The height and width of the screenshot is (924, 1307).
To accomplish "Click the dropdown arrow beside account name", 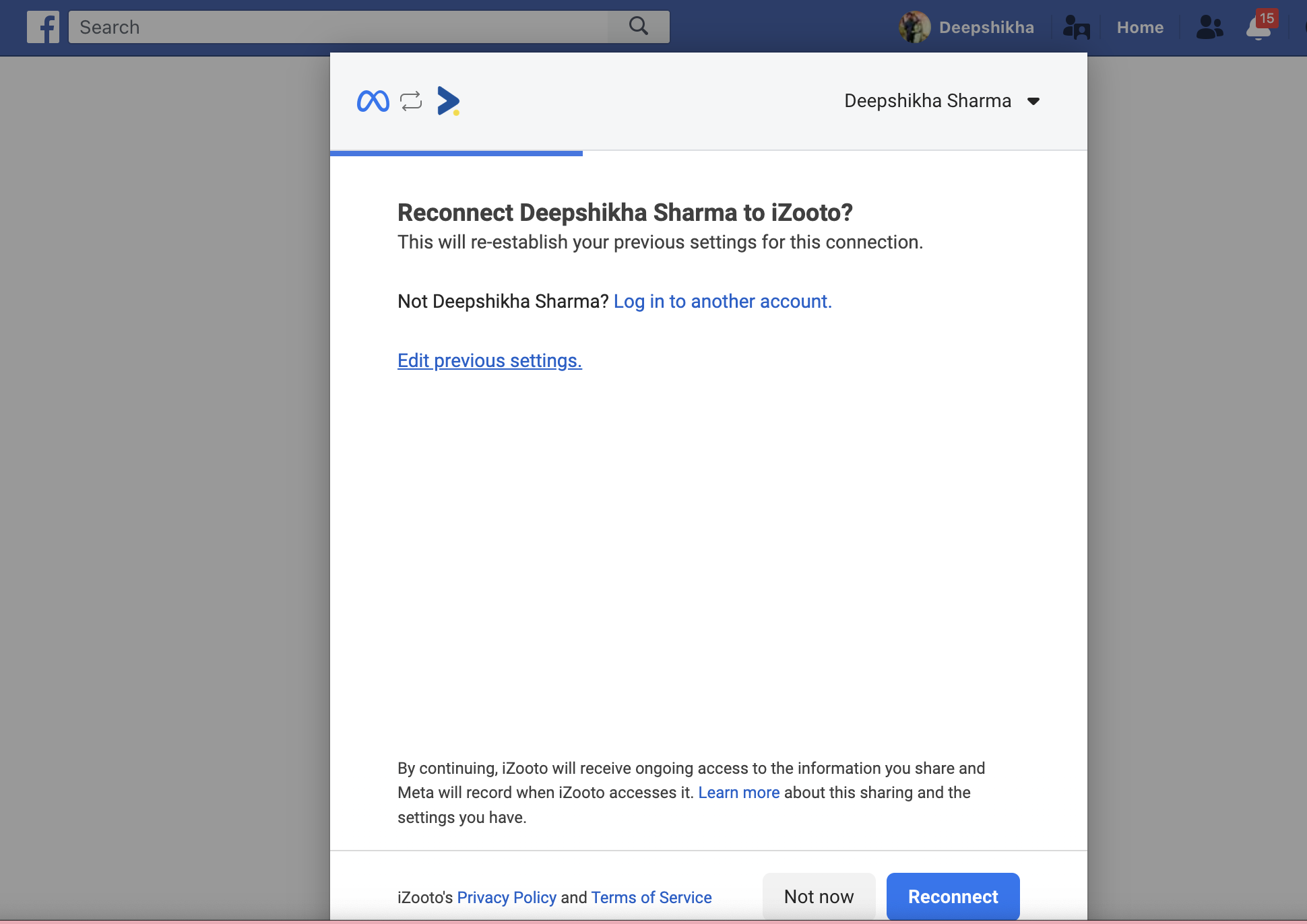I will click(1033, 102).
